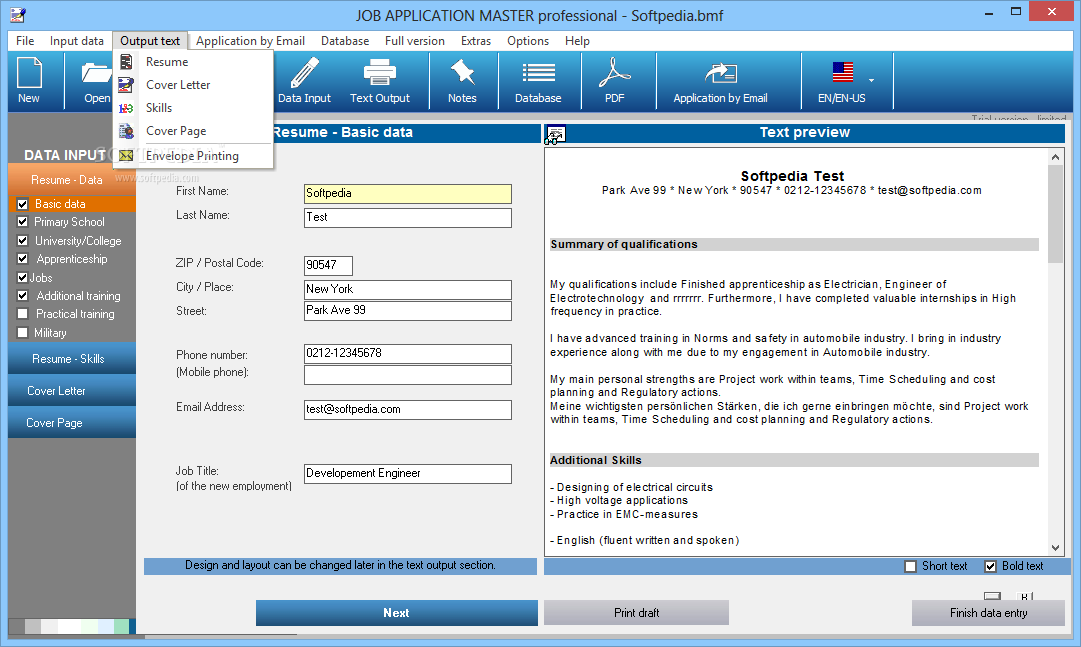
Task: Open the Help menu
Action: 577,41
